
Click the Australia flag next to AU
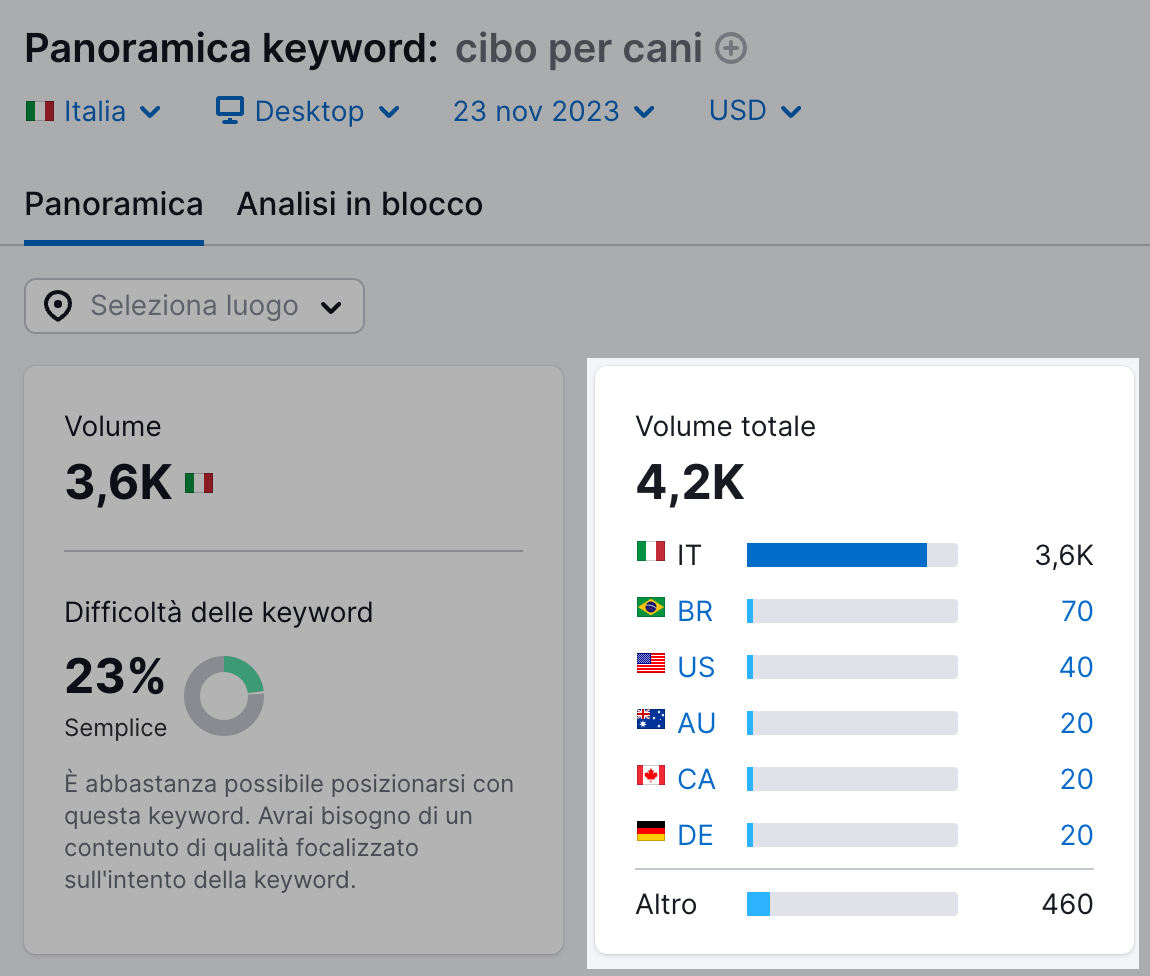[x=649, y=722]
